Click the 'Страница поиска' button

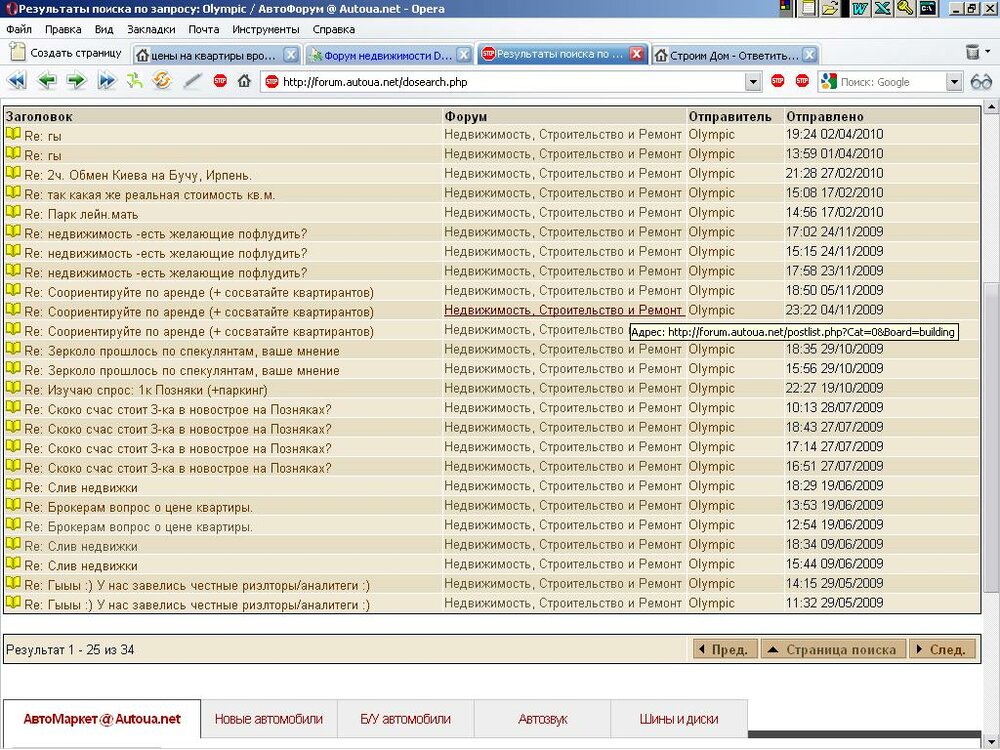[833, 649]
